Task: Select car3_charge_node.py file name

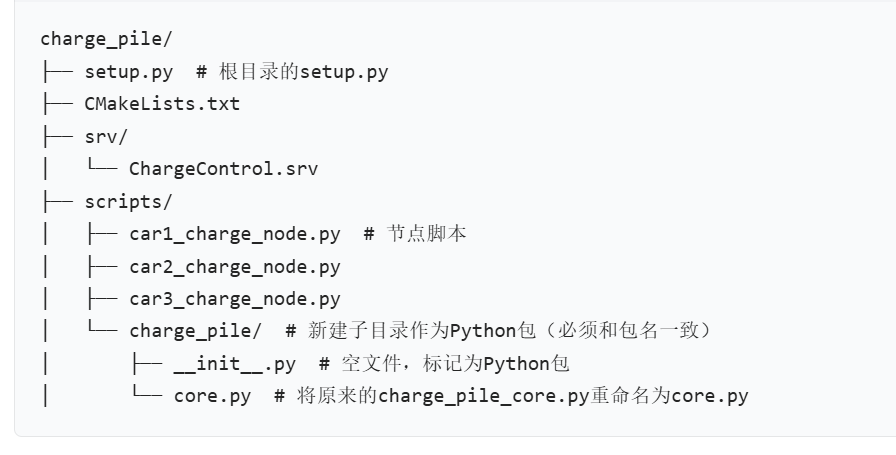Action: pyautogui.click(x=235, y=299)
